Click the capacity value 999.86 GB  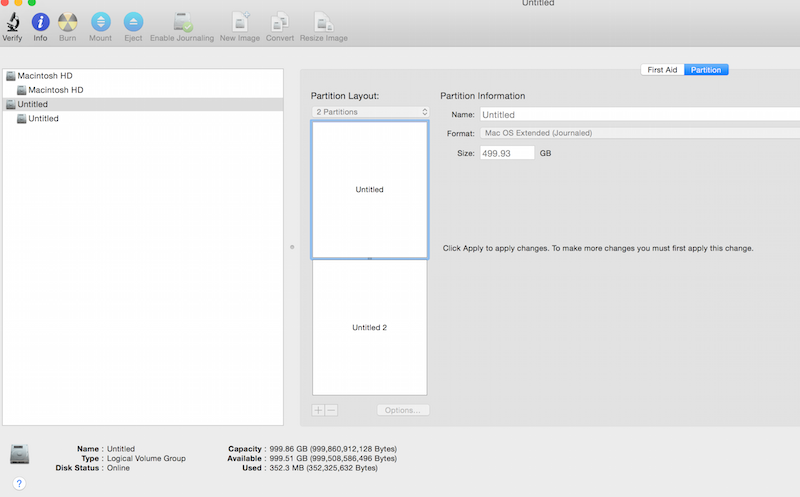point(333,449)
